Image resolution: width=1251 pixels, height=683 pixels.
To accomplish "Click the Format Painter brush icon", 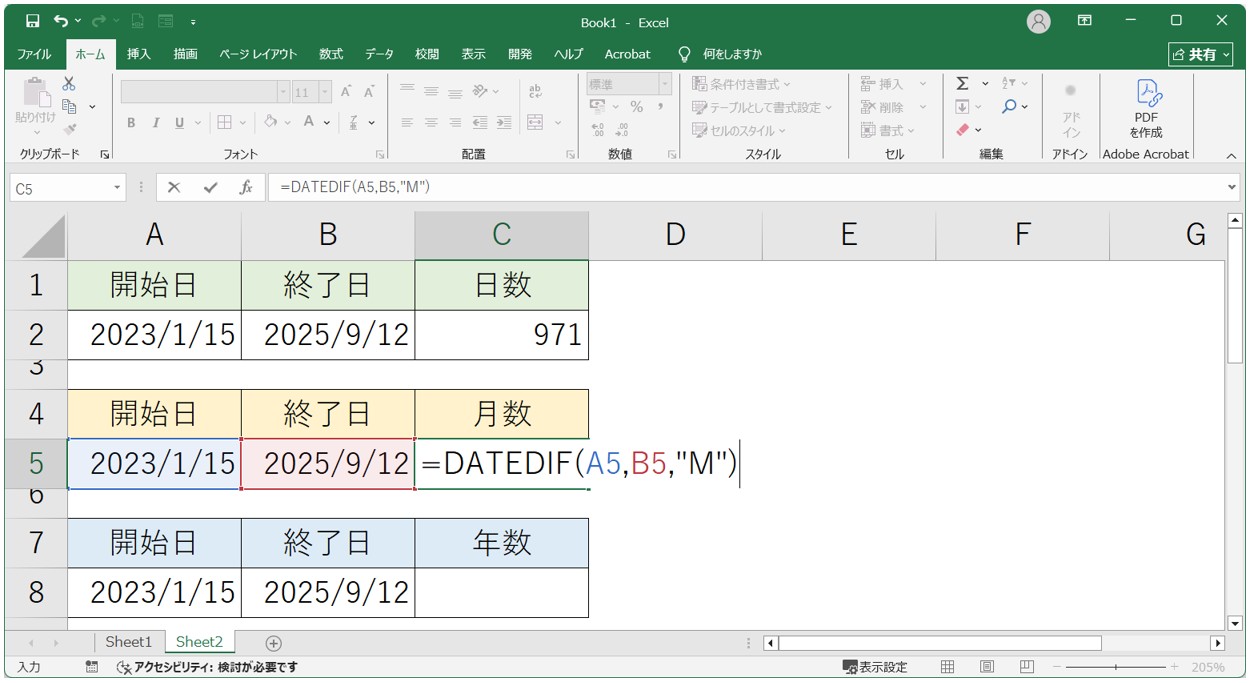I will pos(69,129).
